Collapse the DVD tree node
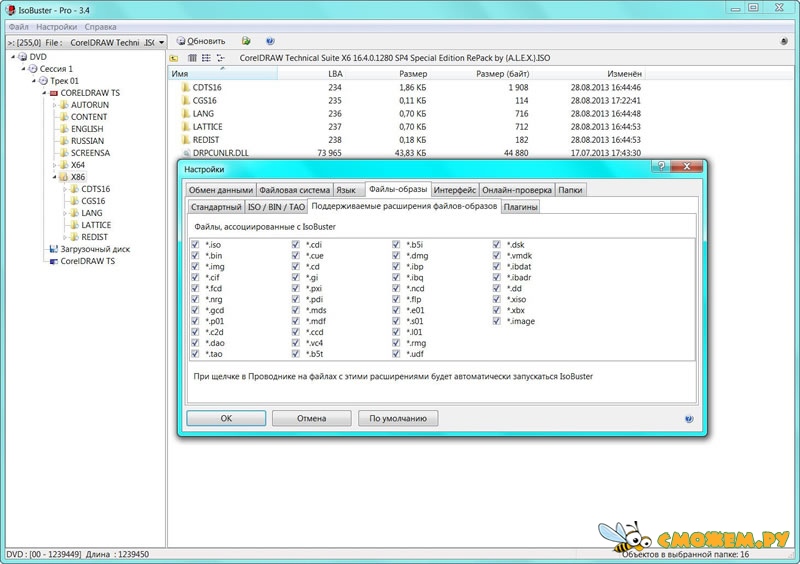800x564 pixels. click(x=13, y=57)
